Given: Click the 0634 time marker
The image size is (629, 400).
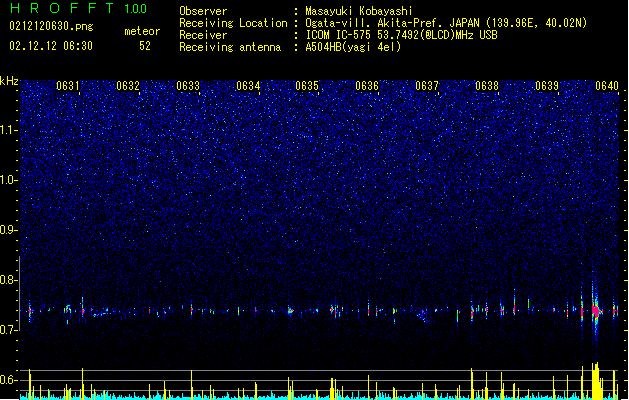Looking at the screenshot, I should (248, 86).
